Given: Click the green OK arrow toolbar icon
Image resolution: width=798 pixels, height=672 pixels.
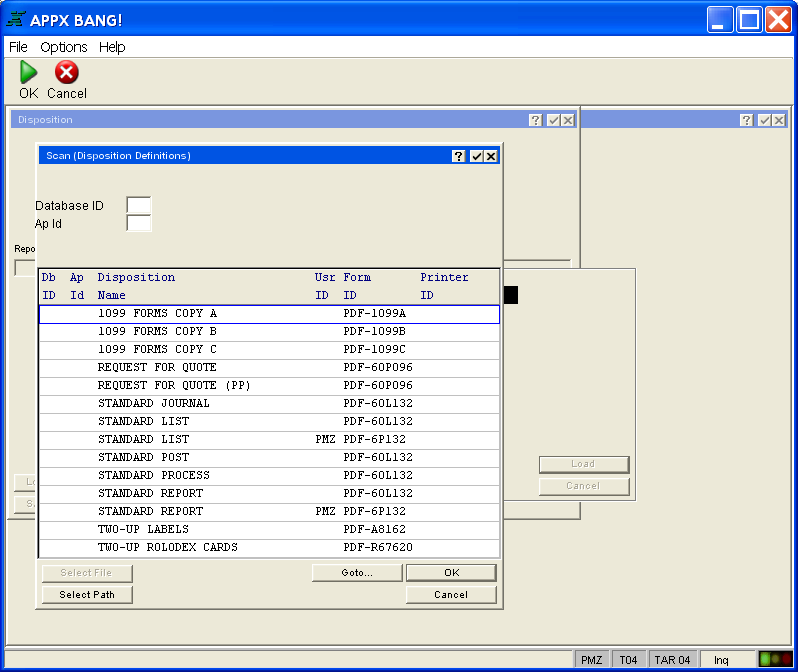Looking at the screenshot, I should click(x=28, y=72).
